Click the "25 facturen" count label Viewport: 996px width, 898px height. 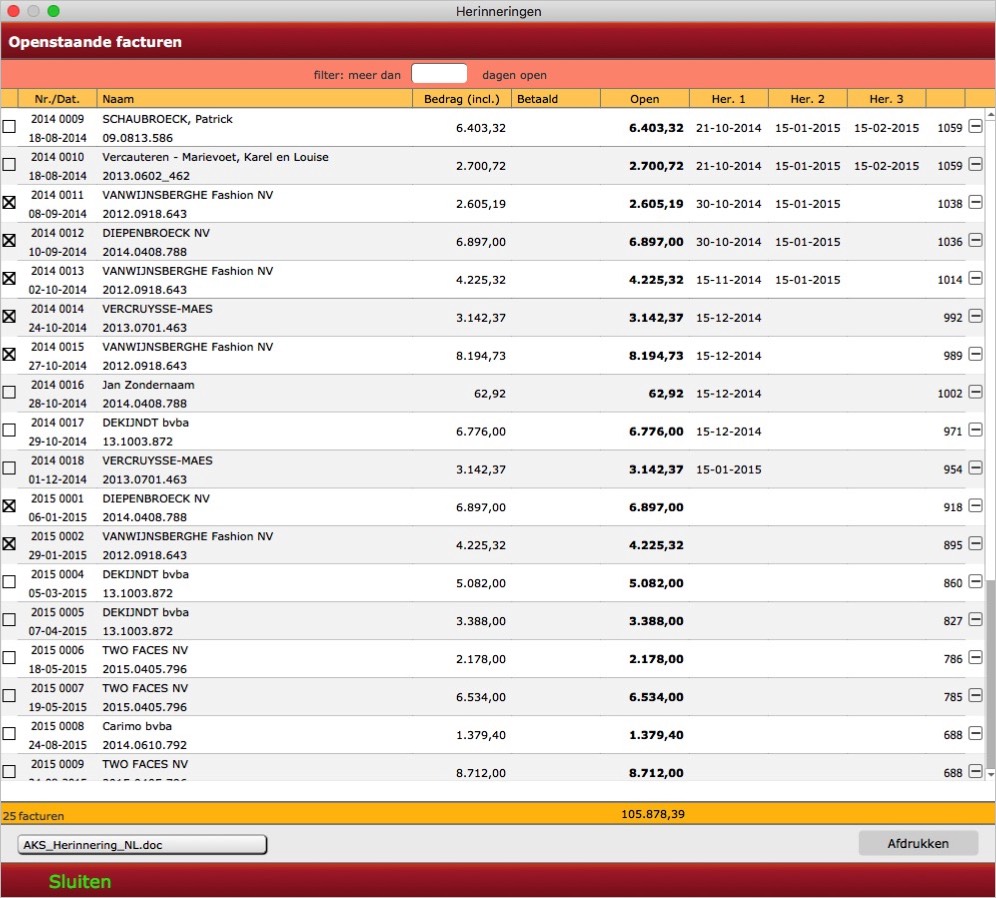(34, 816)
